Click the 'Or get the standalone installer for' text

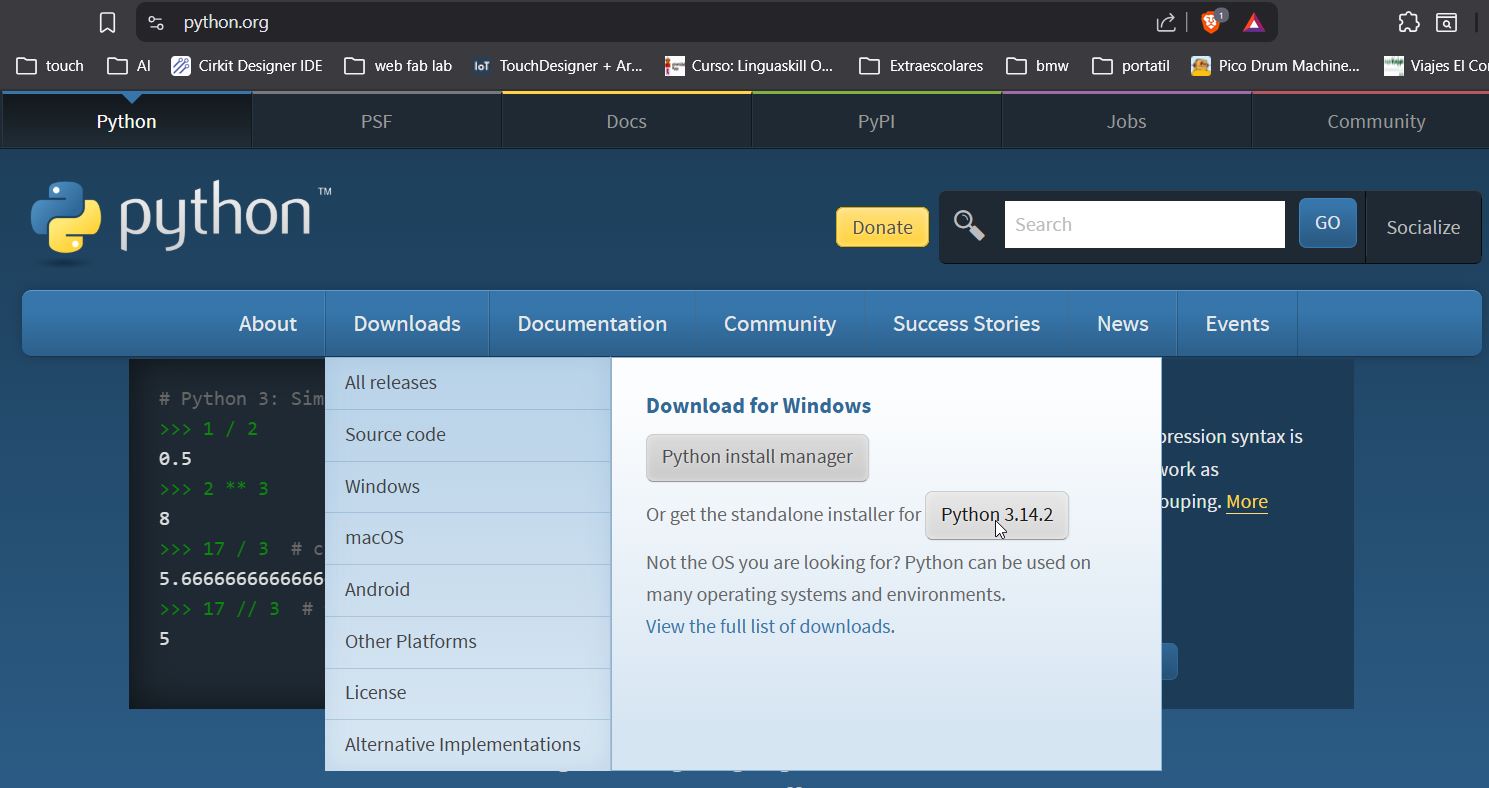(783, 515)
